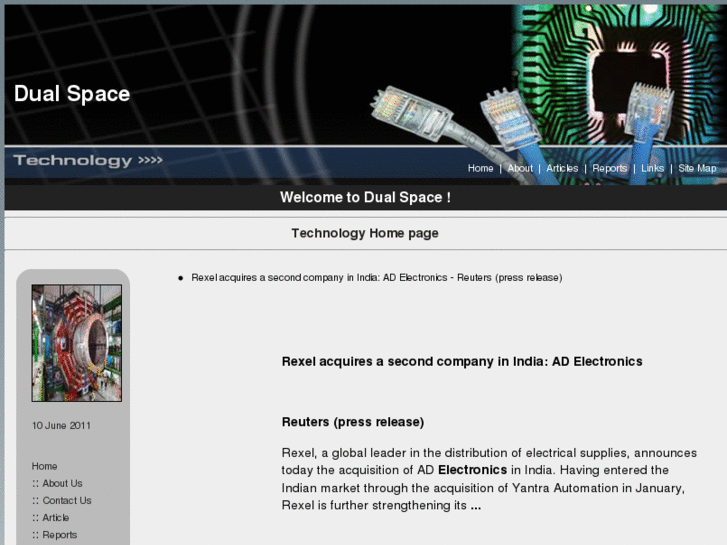Click the Technology Home page heading
This screenshot has width=727, height=545.
(x=365, y=233)
